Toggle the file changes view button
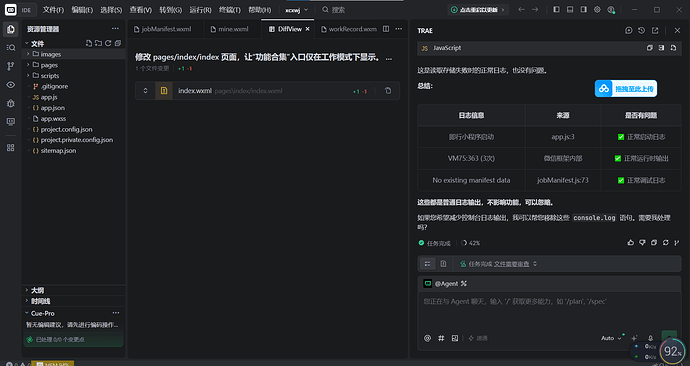This screenshot has width=690, height=366. click(x=443, y=264)
